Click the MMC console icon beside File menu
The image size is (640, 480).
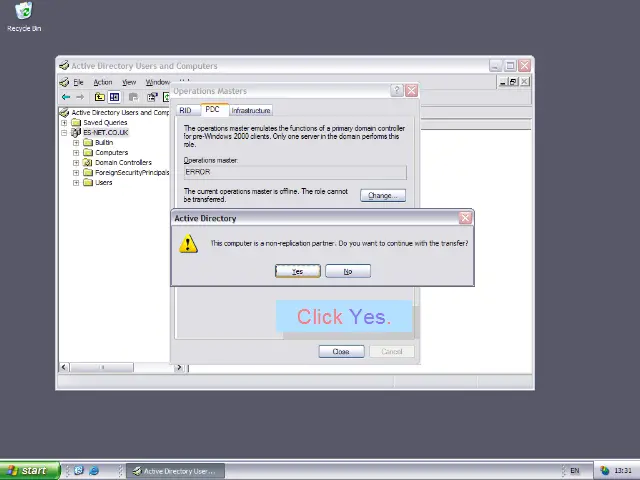coord(64,82)
